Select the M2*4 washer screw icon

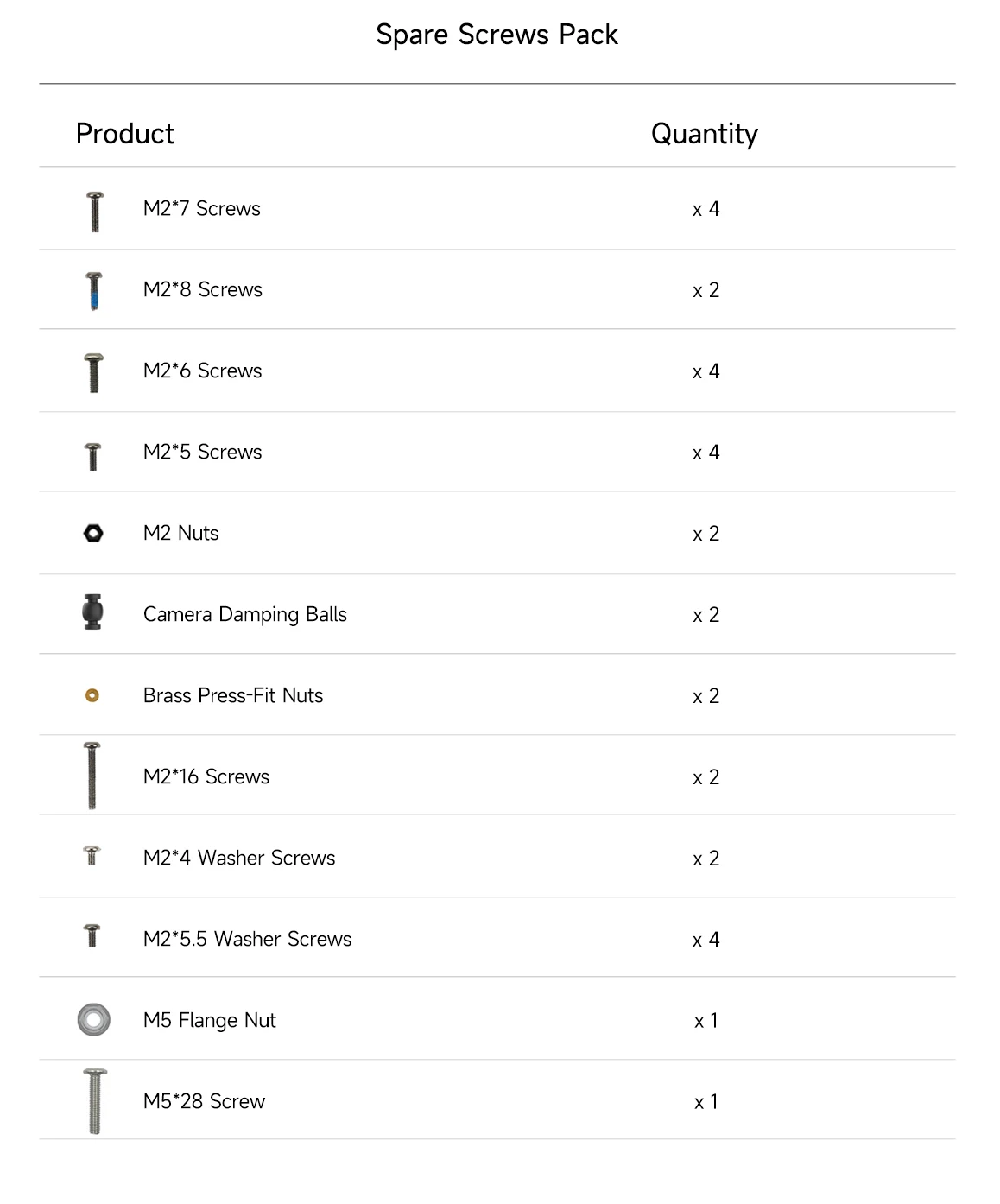(92, 855)
